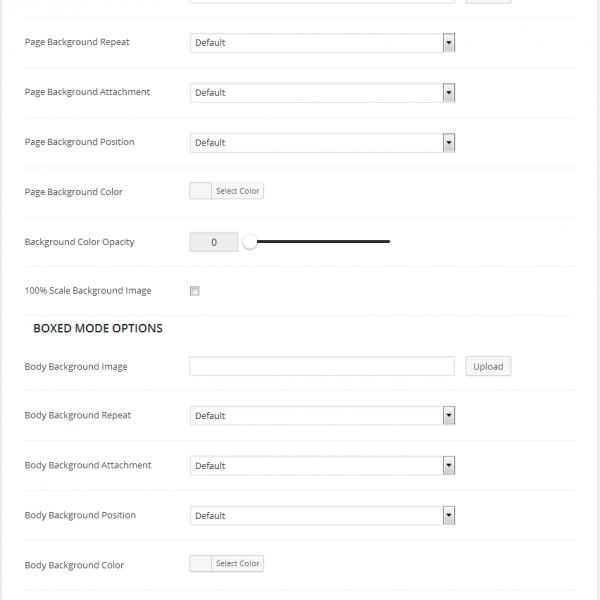Click the Background Color Opacity value box

pyautogui.click(x=214, y=242)
